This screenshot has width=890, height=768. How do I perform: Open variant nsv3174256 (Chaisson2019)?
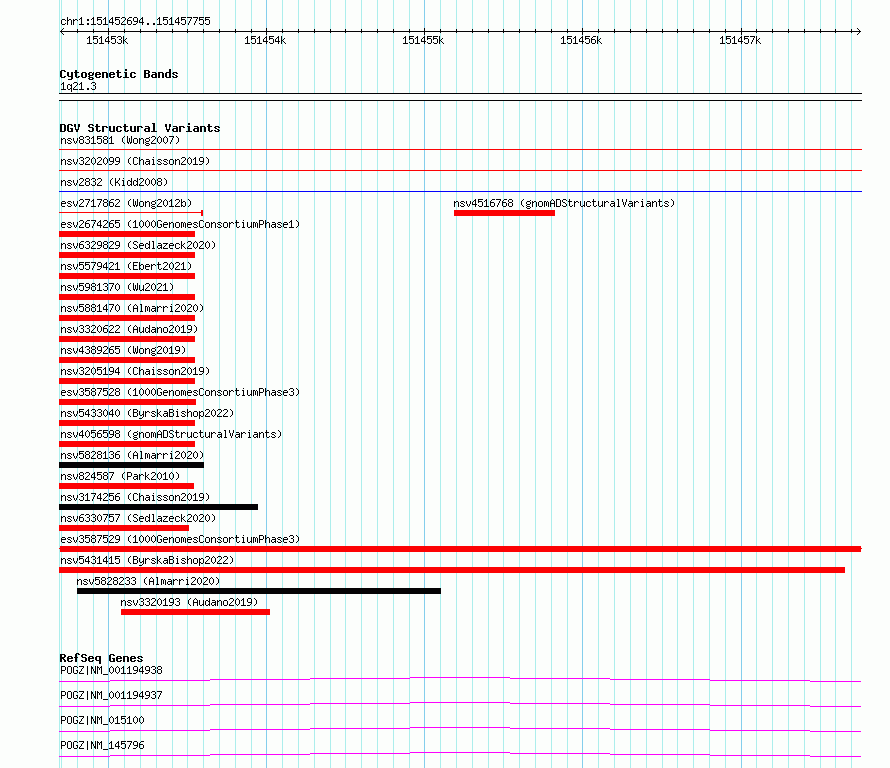[x=135, y=497]
